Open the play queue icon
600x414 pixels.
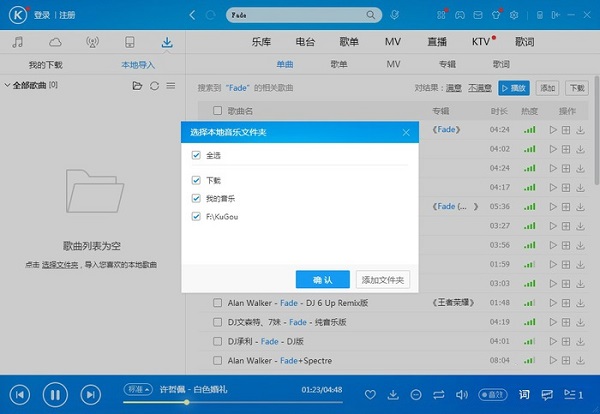[x=573, y=394]
